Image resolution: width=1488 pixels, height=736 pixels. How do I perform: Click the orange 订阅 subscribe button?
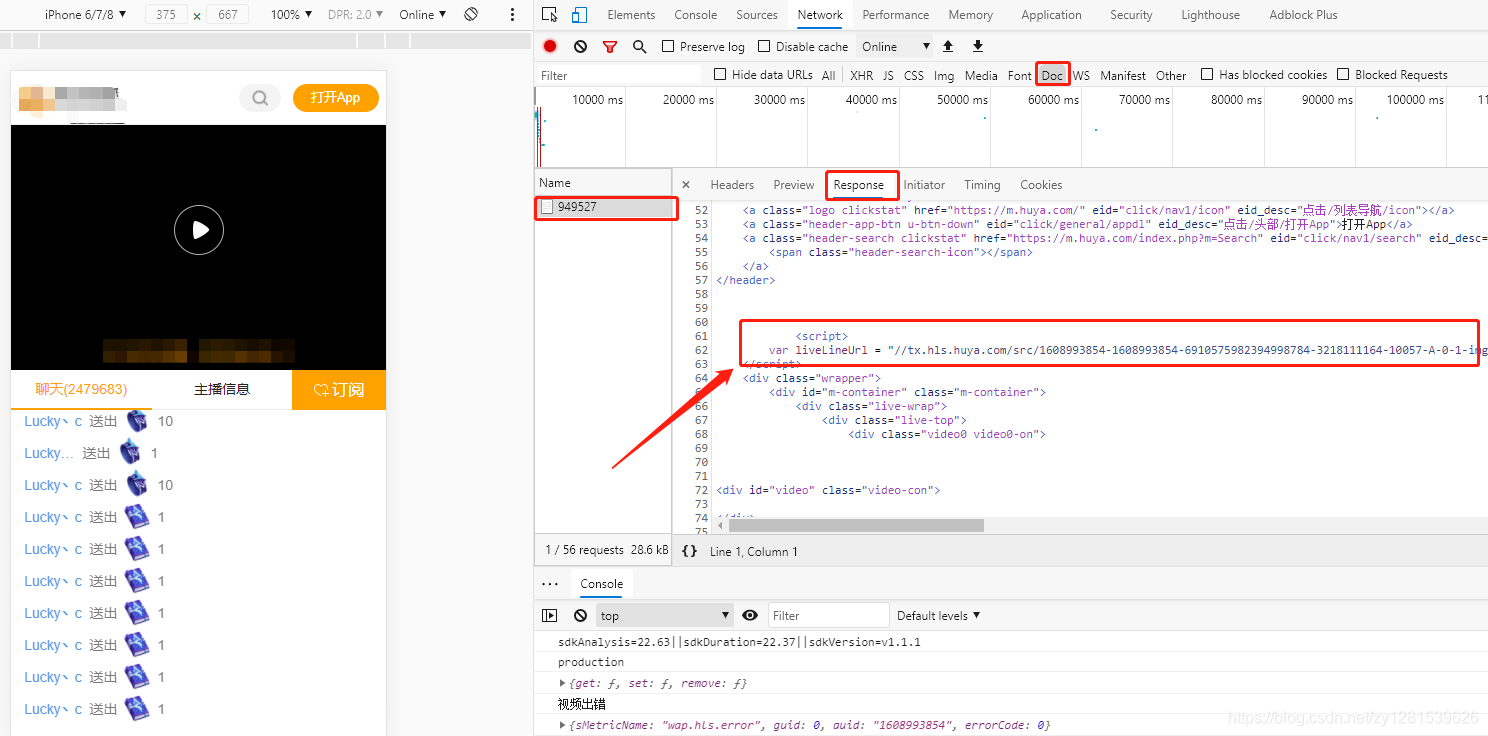pos(339,390)
